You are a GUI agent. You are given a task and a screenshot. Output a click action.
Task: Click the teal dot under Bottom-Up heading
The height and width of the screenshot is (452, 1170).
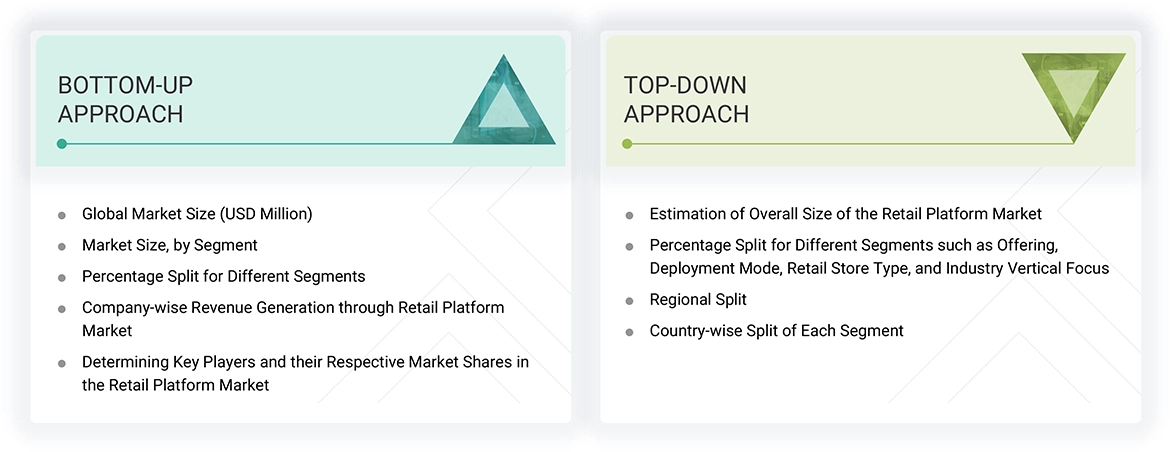click(62, 144)
